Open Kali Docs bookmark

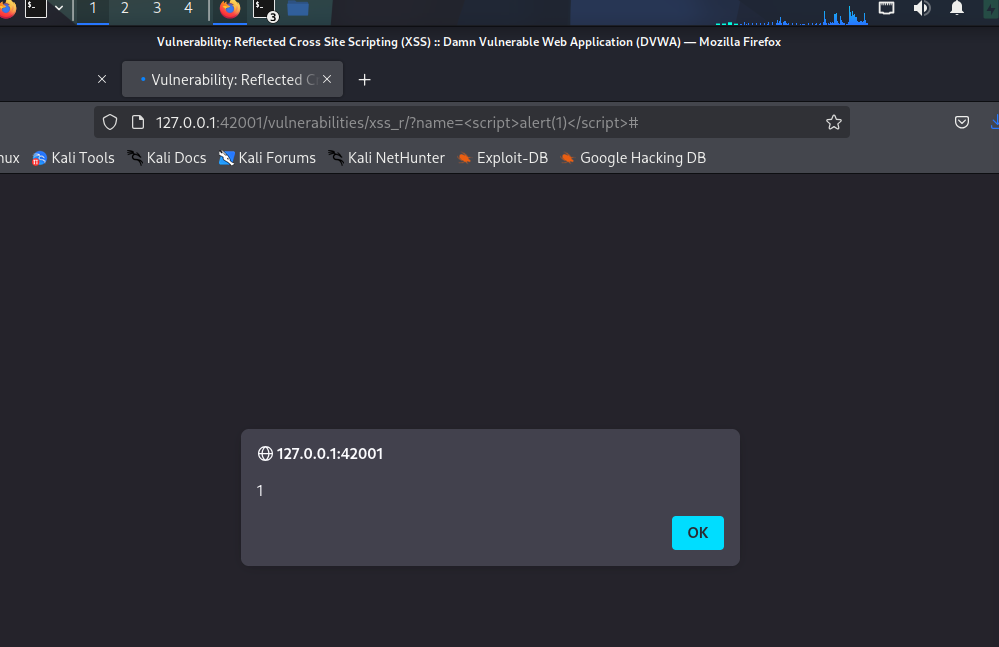tap(166, 158)
